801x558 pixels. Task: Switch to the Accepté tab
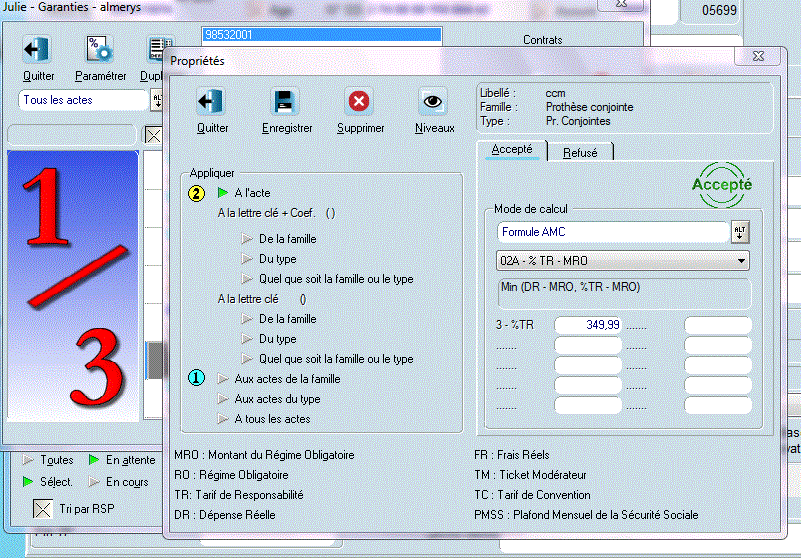tap(512, 150)
